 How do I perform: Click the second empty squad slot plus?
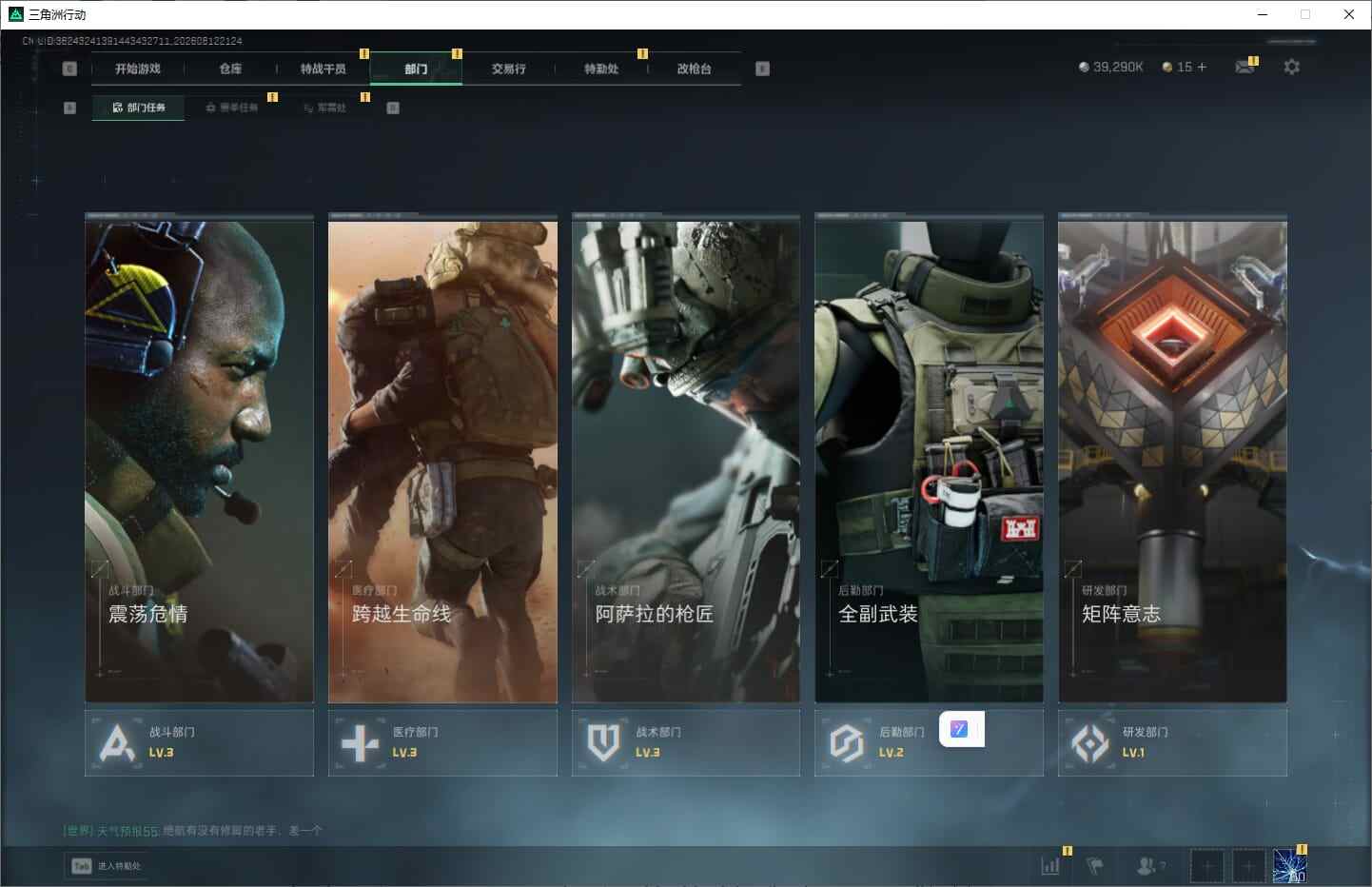[x=1248, y=866]
